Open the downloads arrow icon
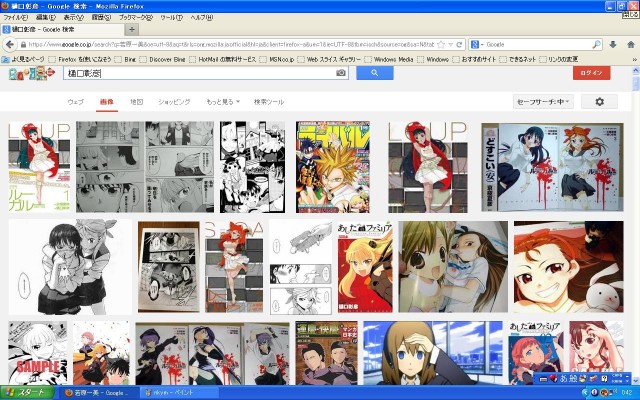 point(613,44)
